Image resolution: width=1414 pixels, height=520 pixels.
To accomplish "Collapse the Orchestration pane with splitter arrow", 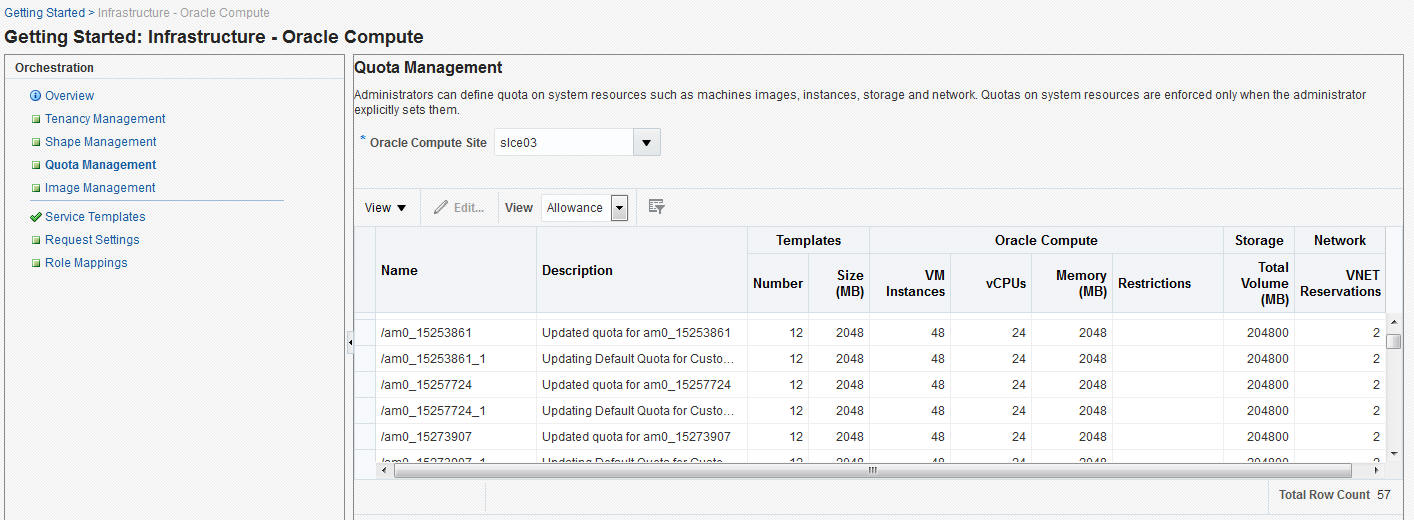I will tap(350, 343).
